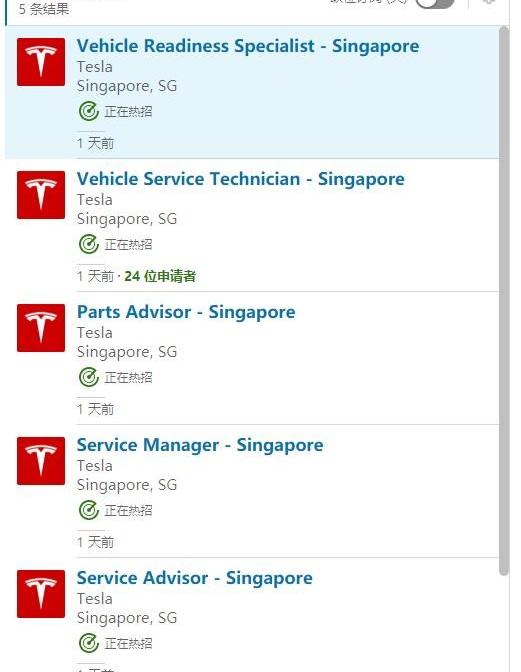
Task: Open Parts Advisor - Singapore job posting
Action: [186, 312]
